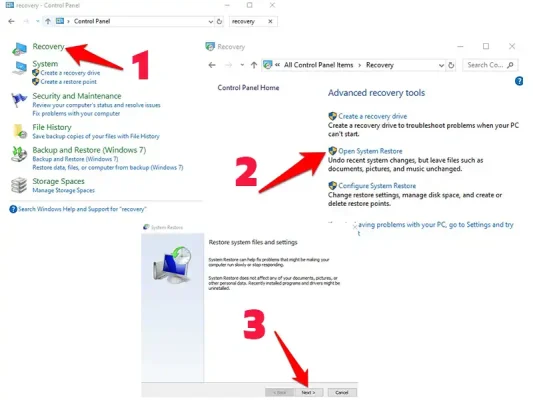
Task: Expand the Control Panel address bar dropdown
Action: coord(210,21)
